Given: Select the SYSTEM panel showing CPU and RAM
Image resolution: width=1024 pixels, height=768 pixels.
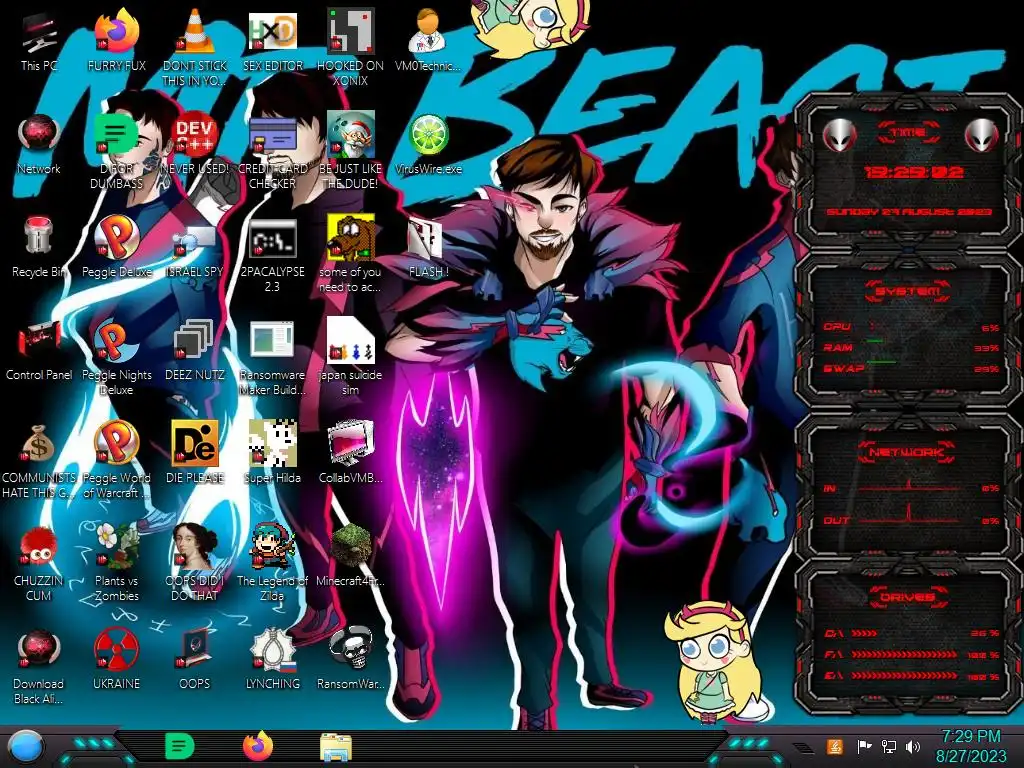Looking at the screenshot, I should (x=908, y=332).
